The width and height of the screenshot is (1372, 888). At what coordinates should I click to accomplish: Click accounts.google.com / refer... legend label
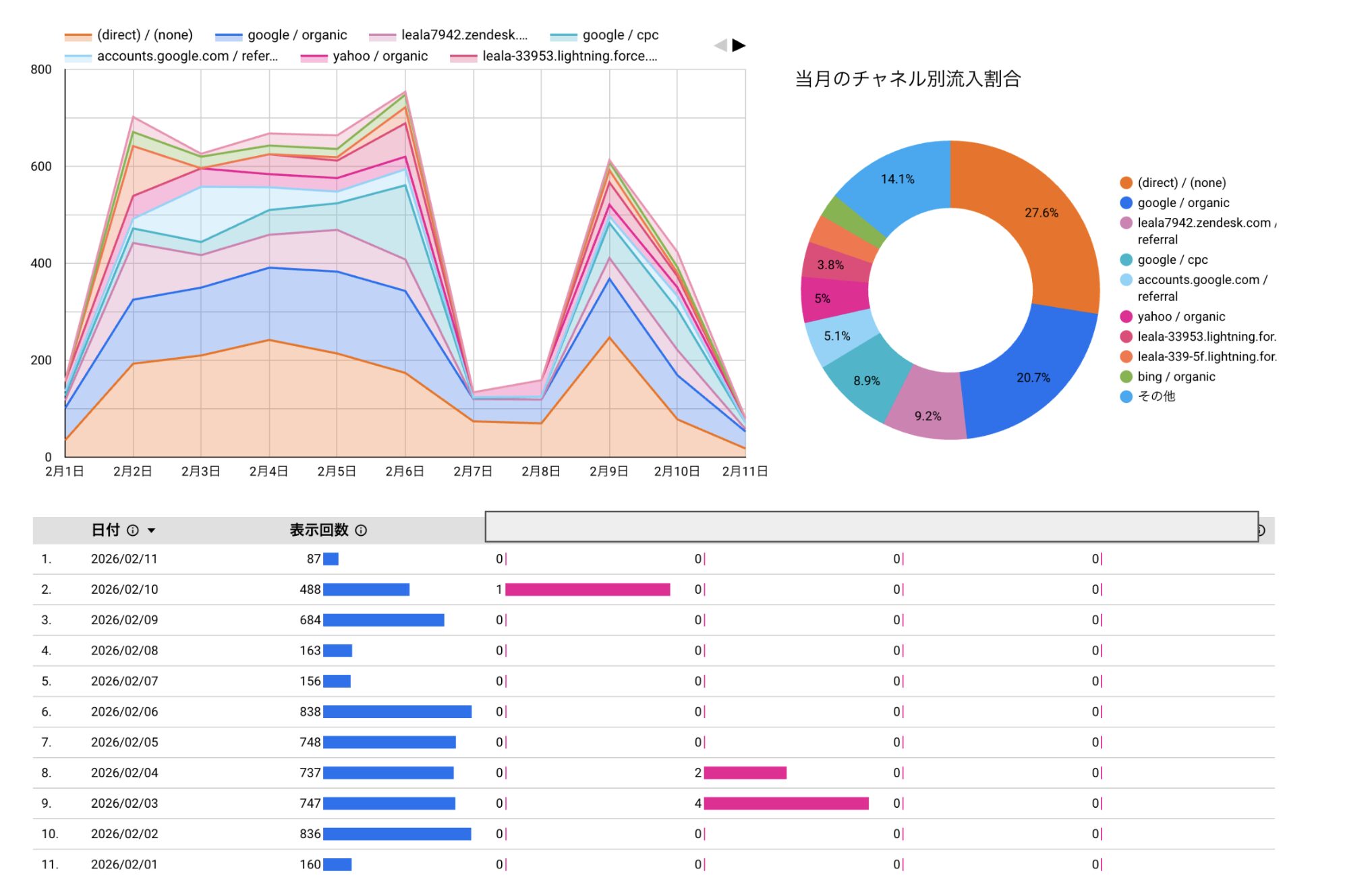187,56
